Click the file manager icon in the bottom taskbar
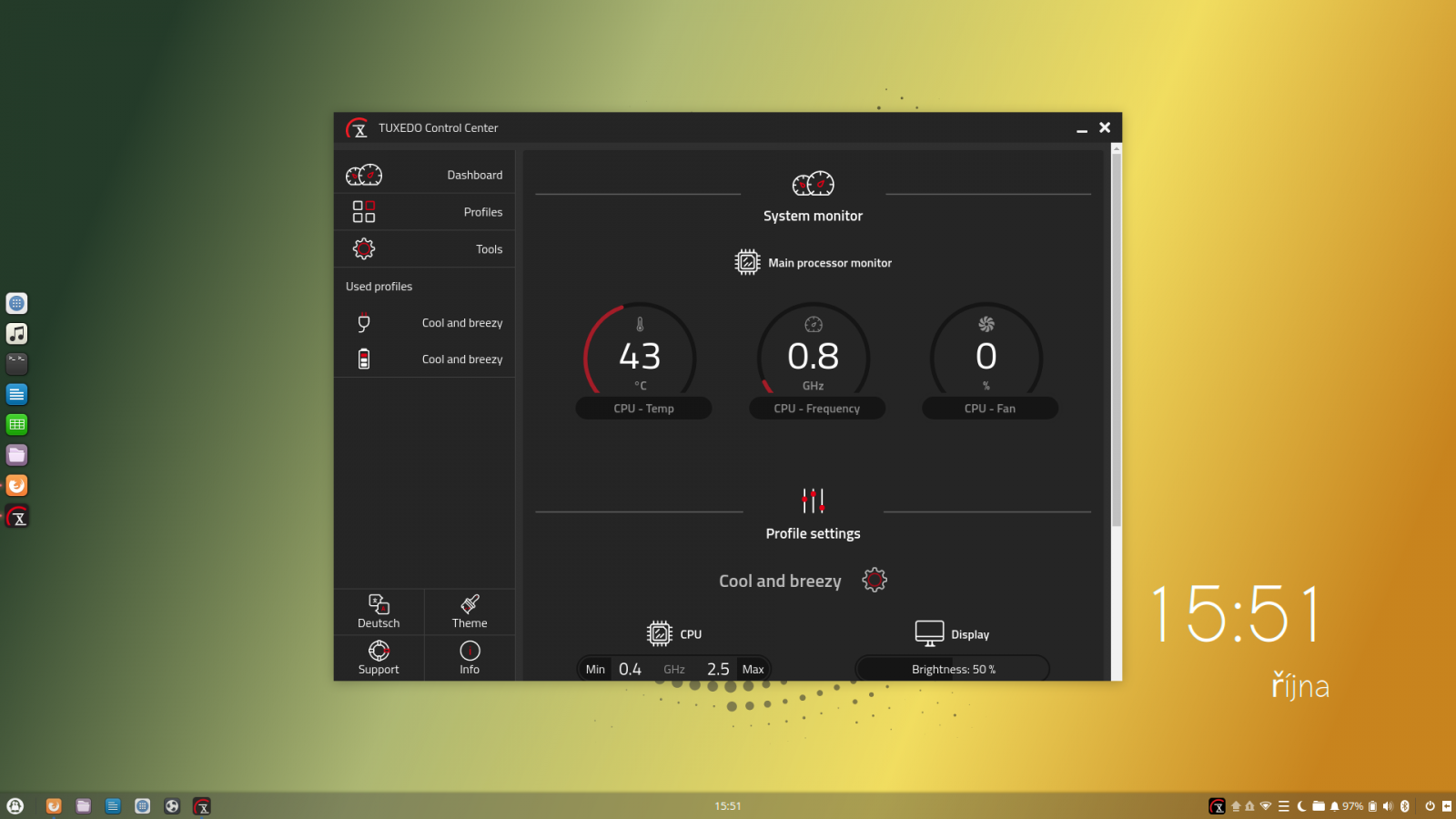This screenshot has width=1456, height=819. [84, 805]
